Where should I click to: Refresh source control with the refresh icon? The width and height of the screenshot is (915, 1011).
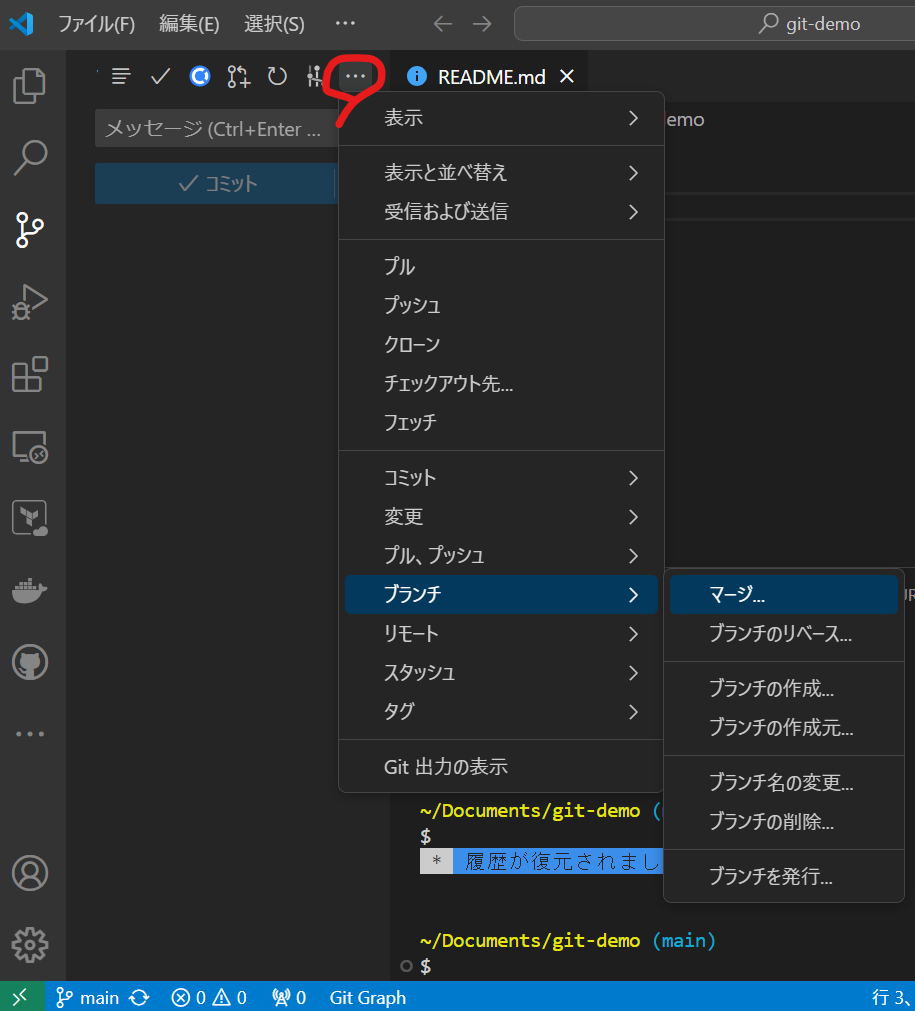pyautogui.click(x=277, y=76)
